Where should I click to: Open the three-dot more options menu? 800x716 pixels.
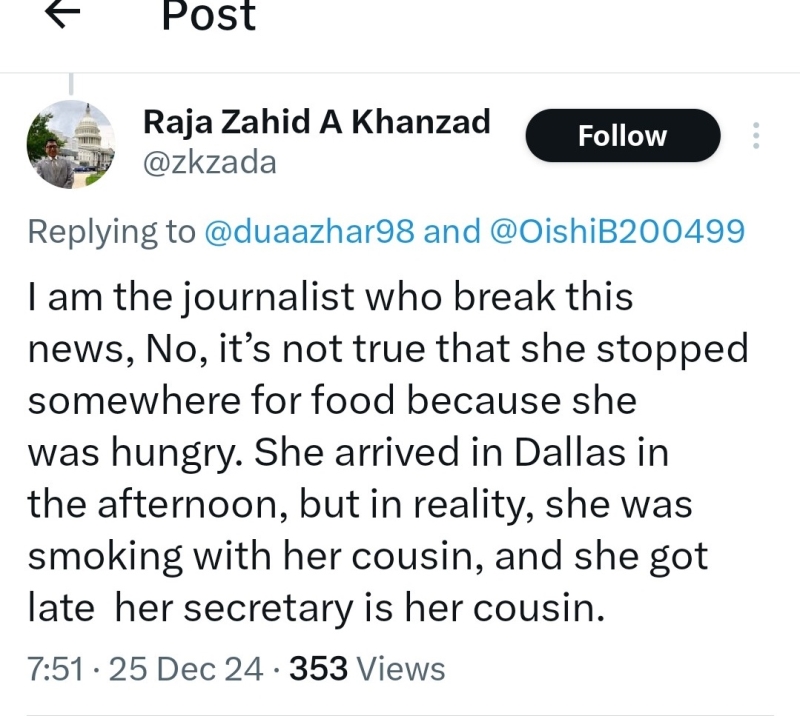pos(756,135)
